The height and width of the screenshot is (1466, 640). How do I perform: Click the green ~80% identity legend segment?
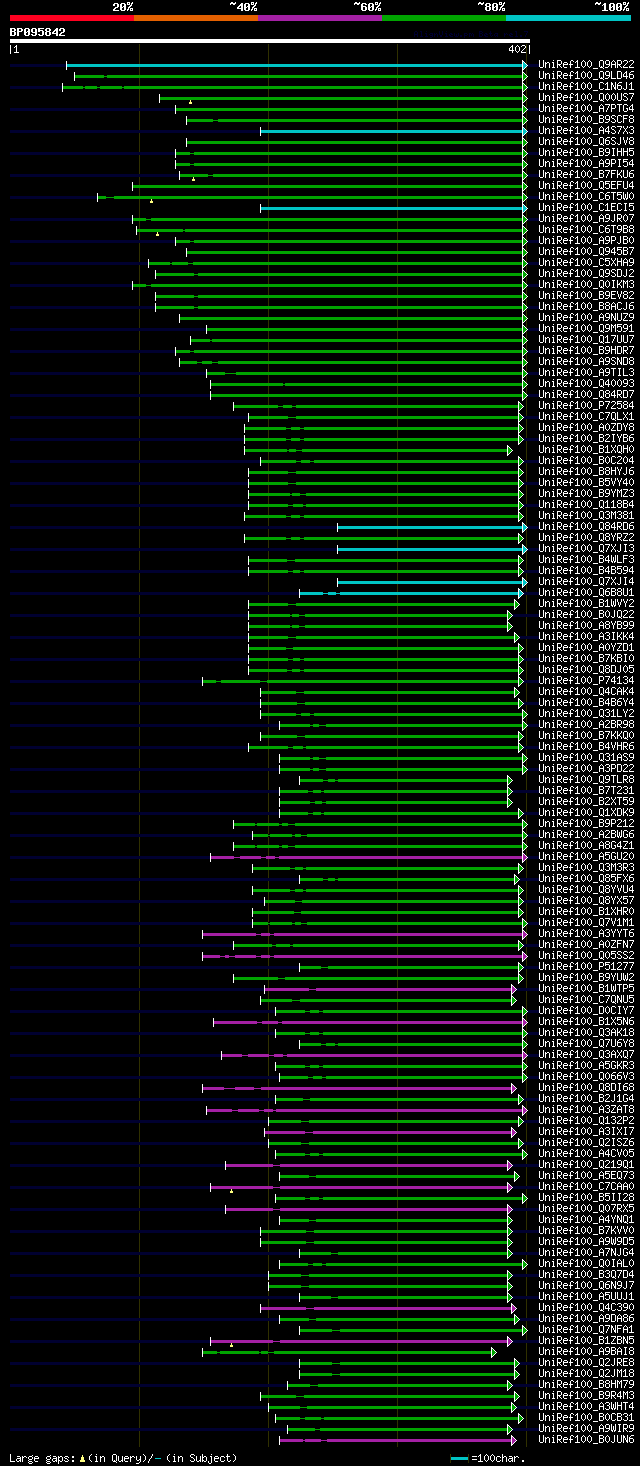click(x=443, y=17)
